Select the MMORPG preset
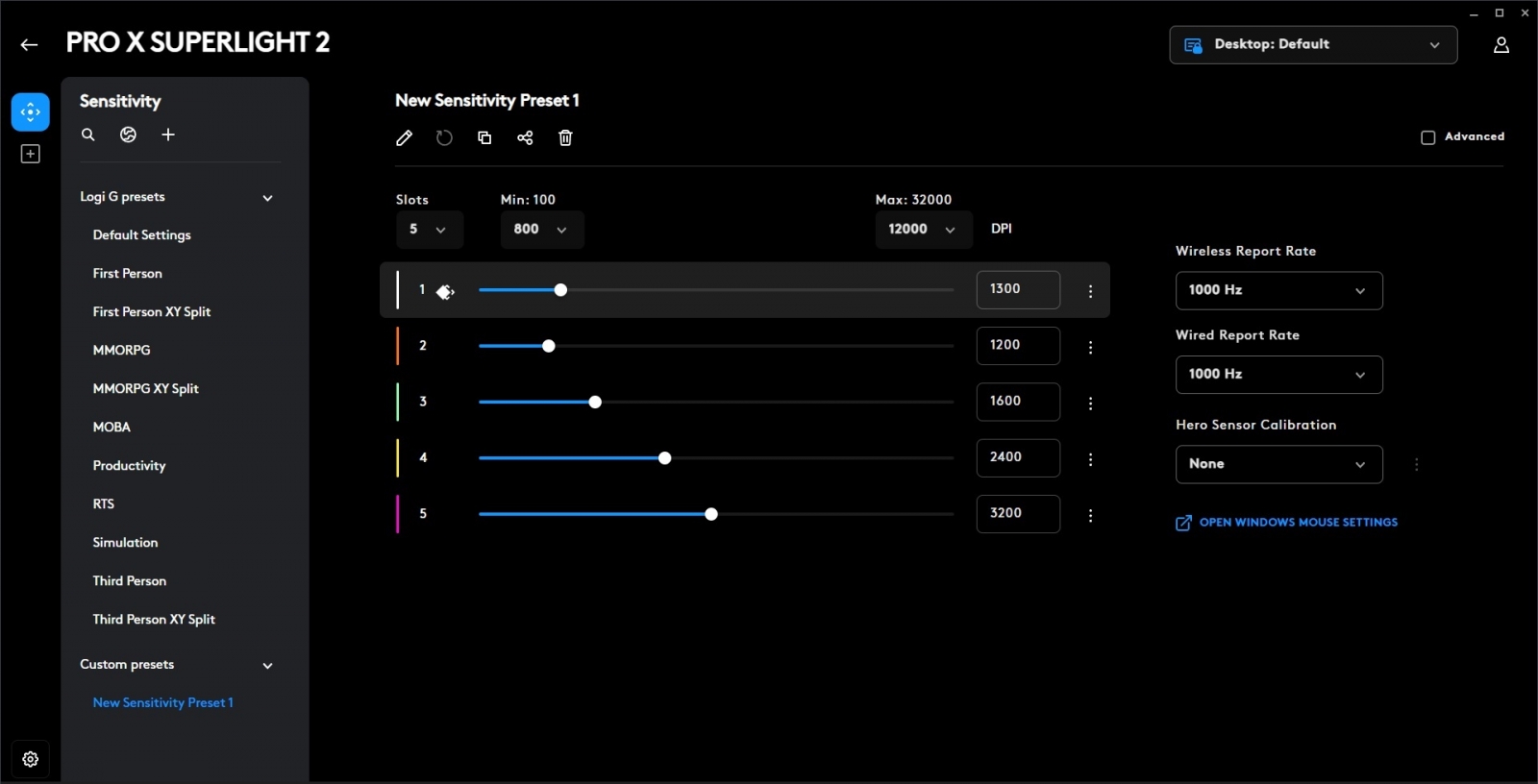 pos(121,351)
